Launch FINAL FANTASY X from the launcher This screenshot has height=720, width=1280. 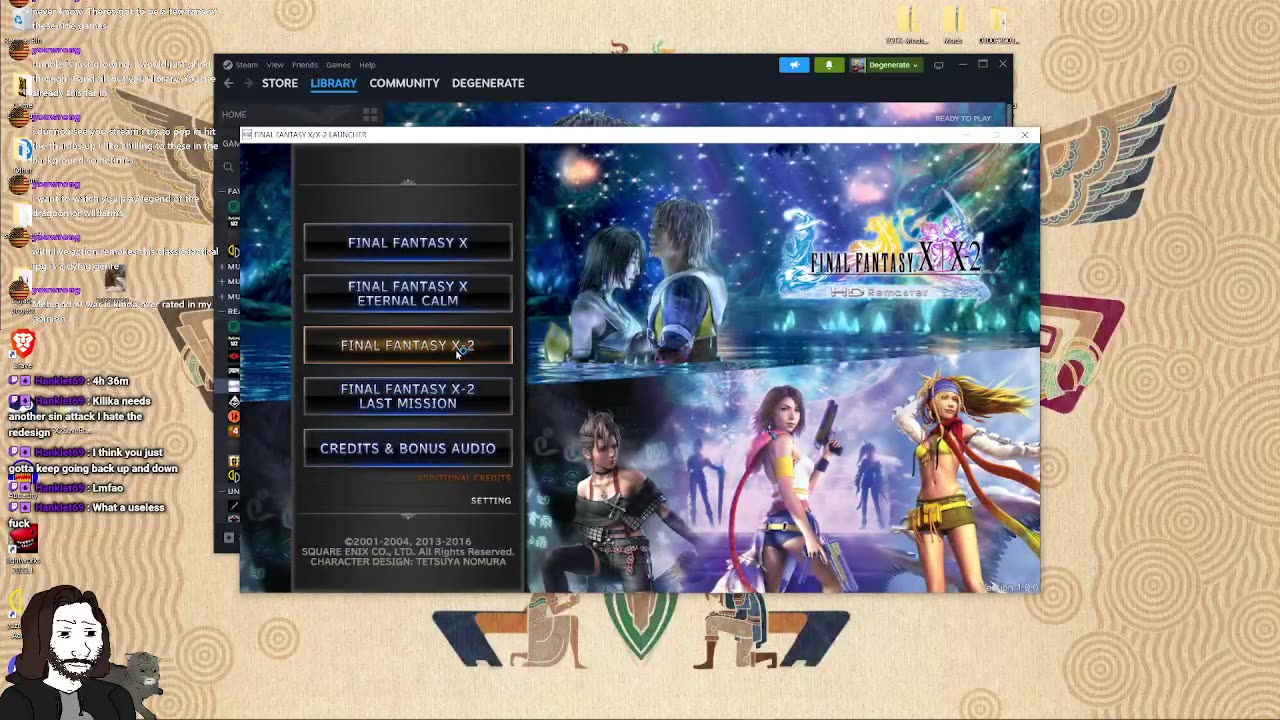click(407, 243)
